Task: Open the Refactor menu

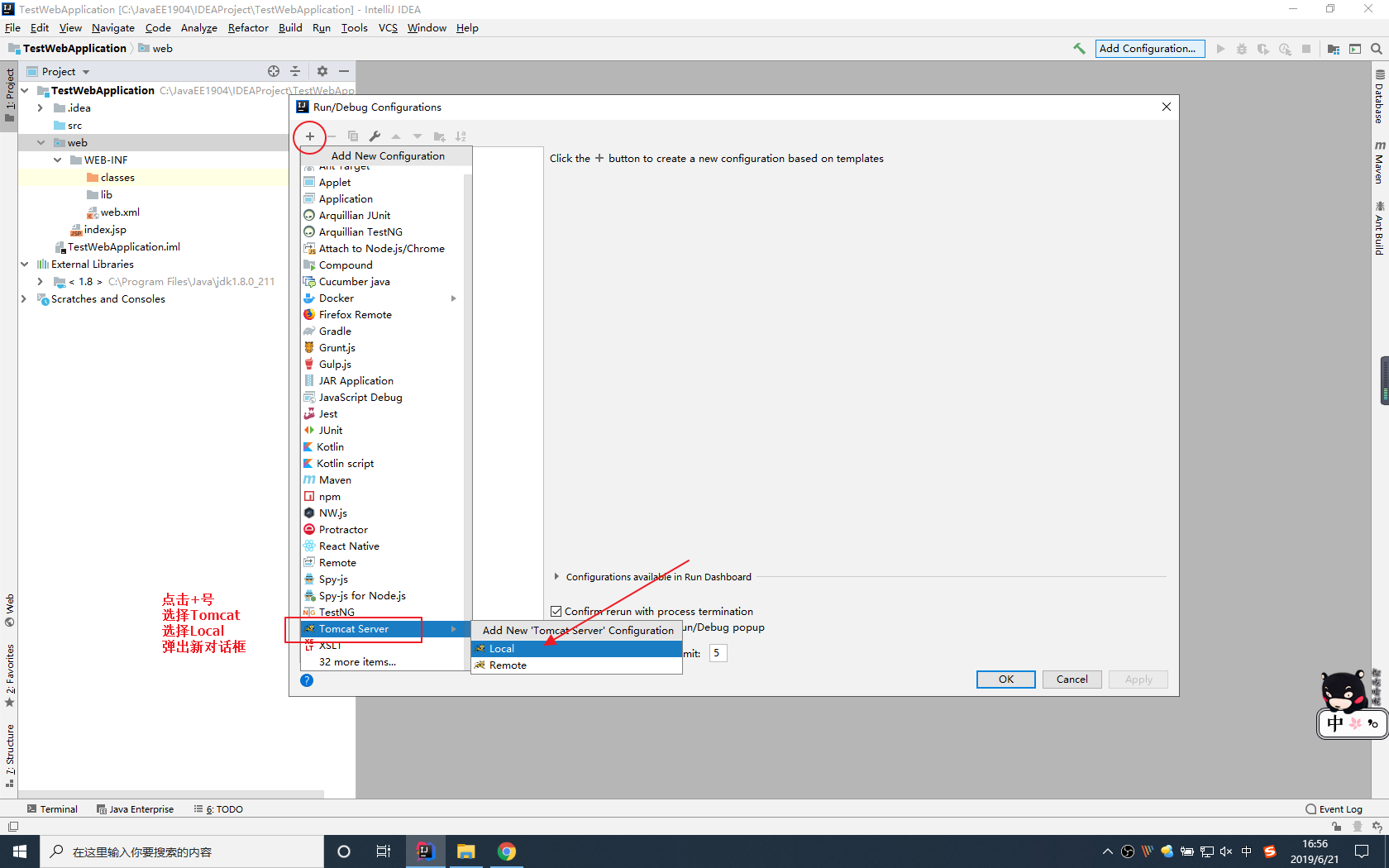Action: point(248,28)
